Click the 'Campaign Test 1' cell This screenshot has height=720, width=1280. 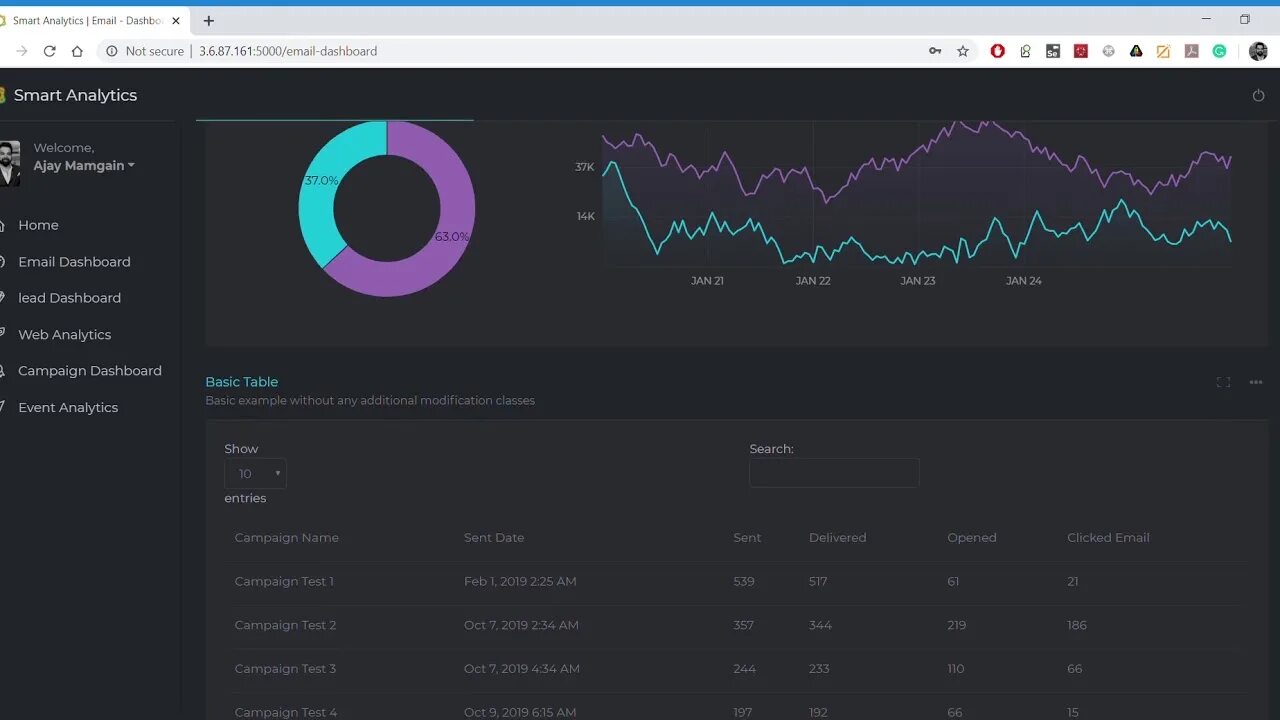[284, 582]
